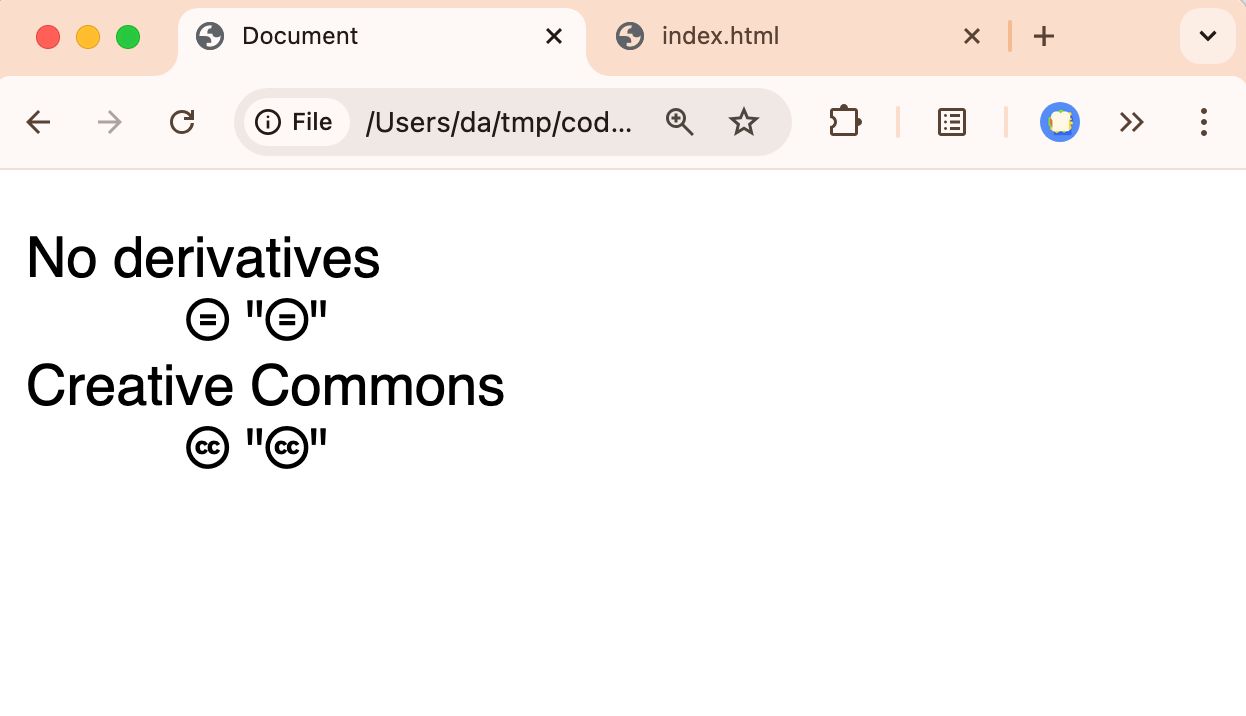Go forward to the next page
This screenshot has width=1246, height=716.
point(109,122)
